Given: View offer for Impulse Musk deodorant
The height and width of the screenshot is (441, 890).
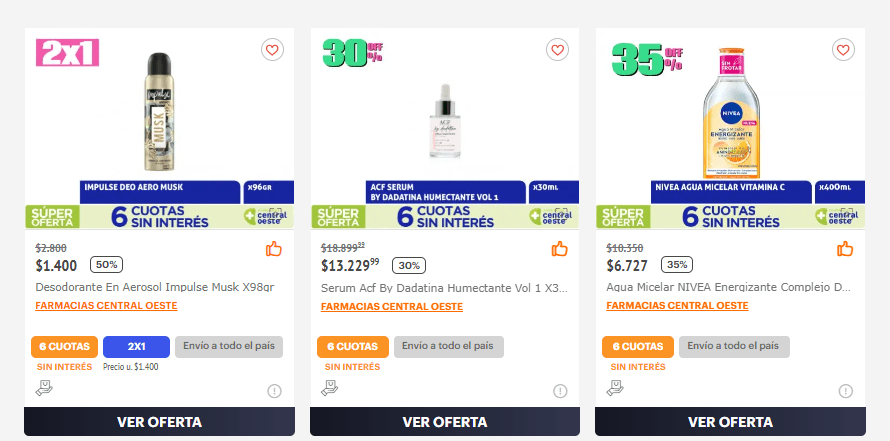Looking at the screenshot, I should click(159, 422).
